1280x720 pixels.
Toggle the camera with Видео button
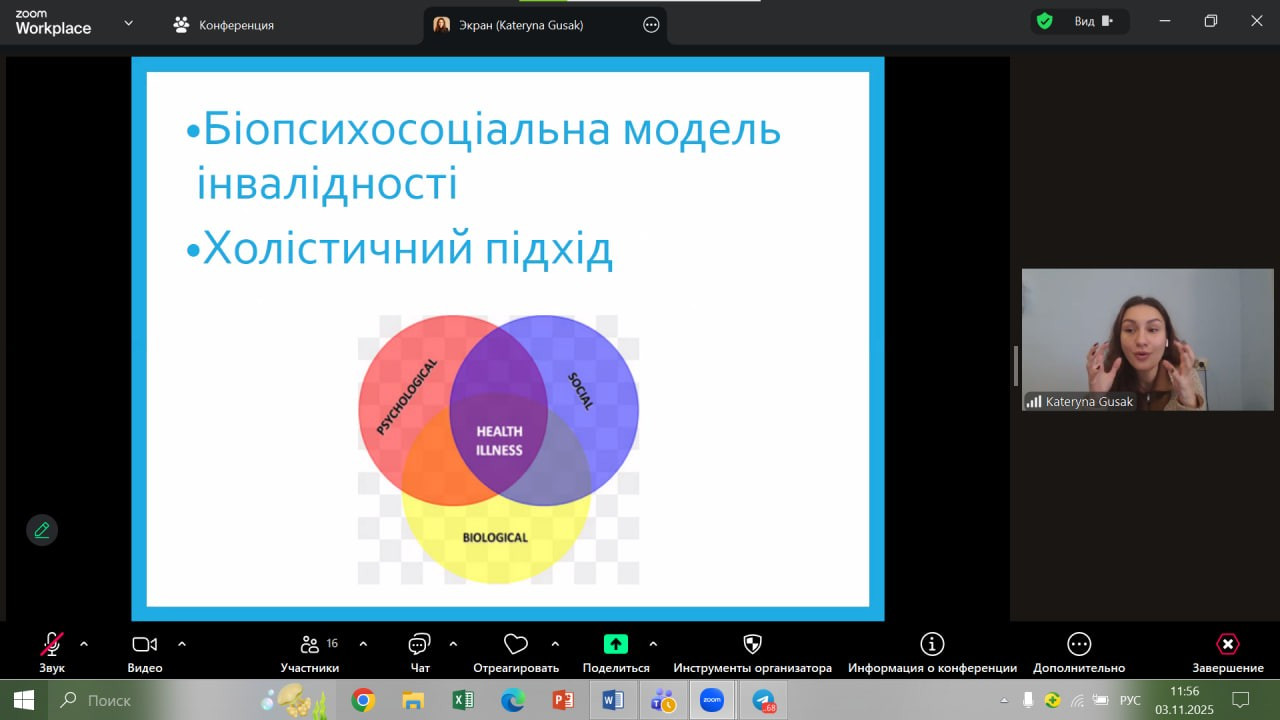point(145,645)
